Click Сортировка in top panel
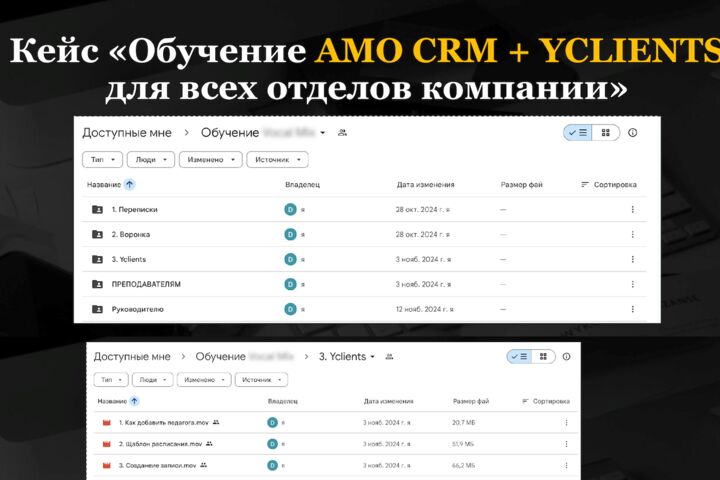Viewport: 720px width, 480px height. click(609, 185)
